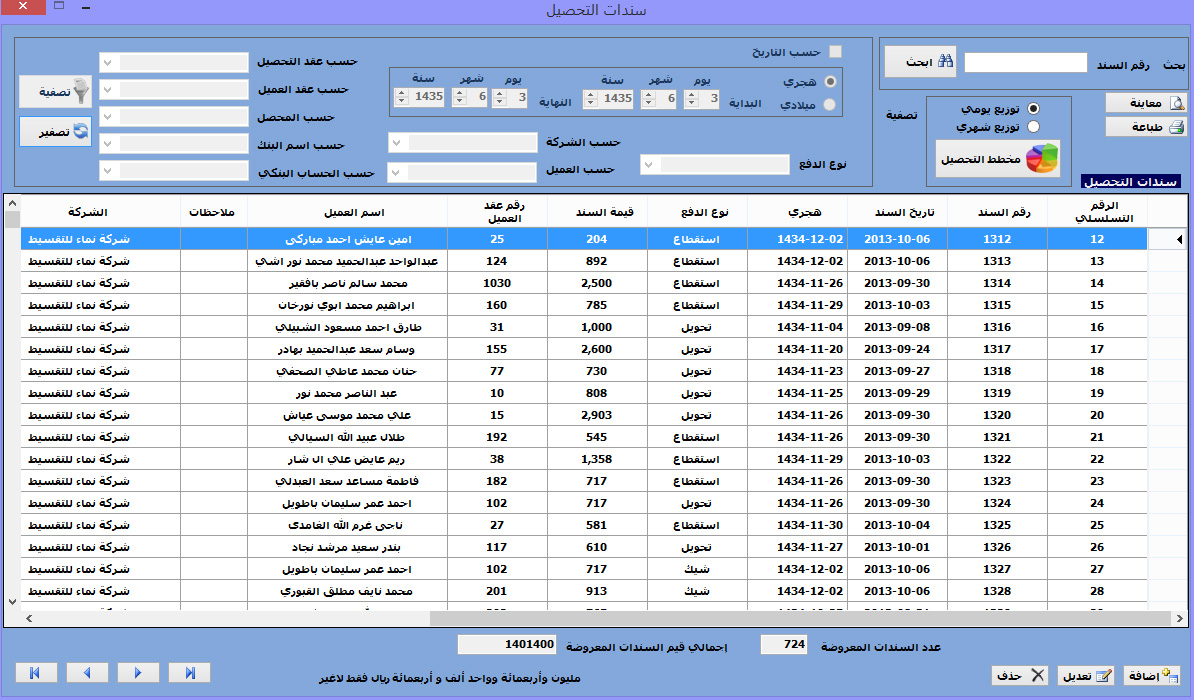Image resolution: width=1194 pixels, height=700 pixels.
Task: Click the reset button (تصفير)
Action: click(55, 132)
